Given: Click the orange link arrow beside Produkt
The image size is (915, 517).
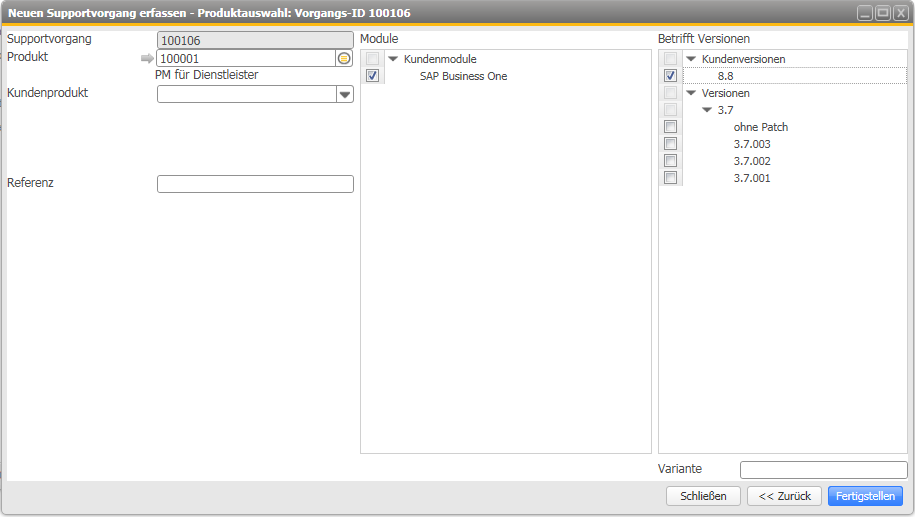Looking at the screenshot, I should (x=147, y=59).
